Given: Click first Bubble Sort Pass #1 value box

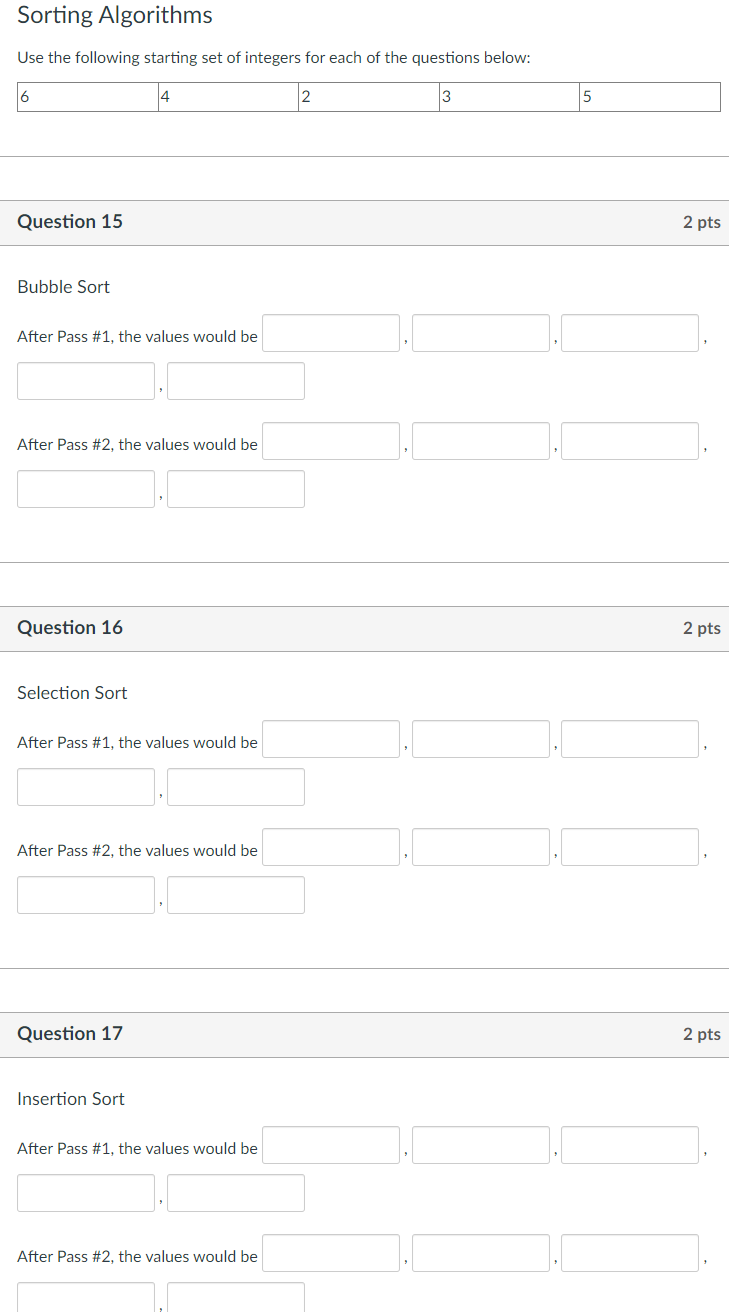Looking at the screenshot, I should (x=331, y=333).
